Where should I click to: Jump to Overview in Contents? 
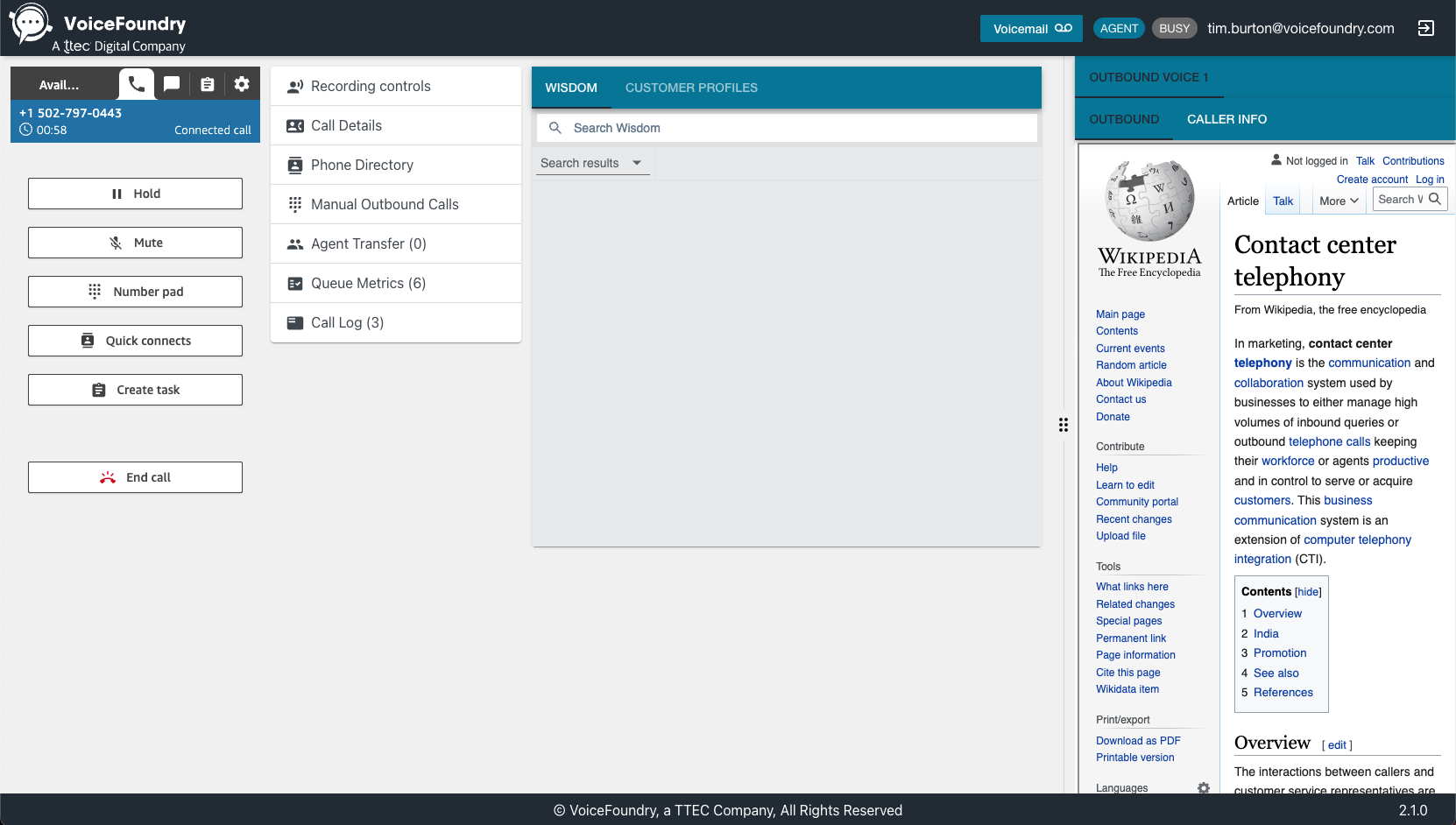pyautogui.click(x=1277, y=614)
